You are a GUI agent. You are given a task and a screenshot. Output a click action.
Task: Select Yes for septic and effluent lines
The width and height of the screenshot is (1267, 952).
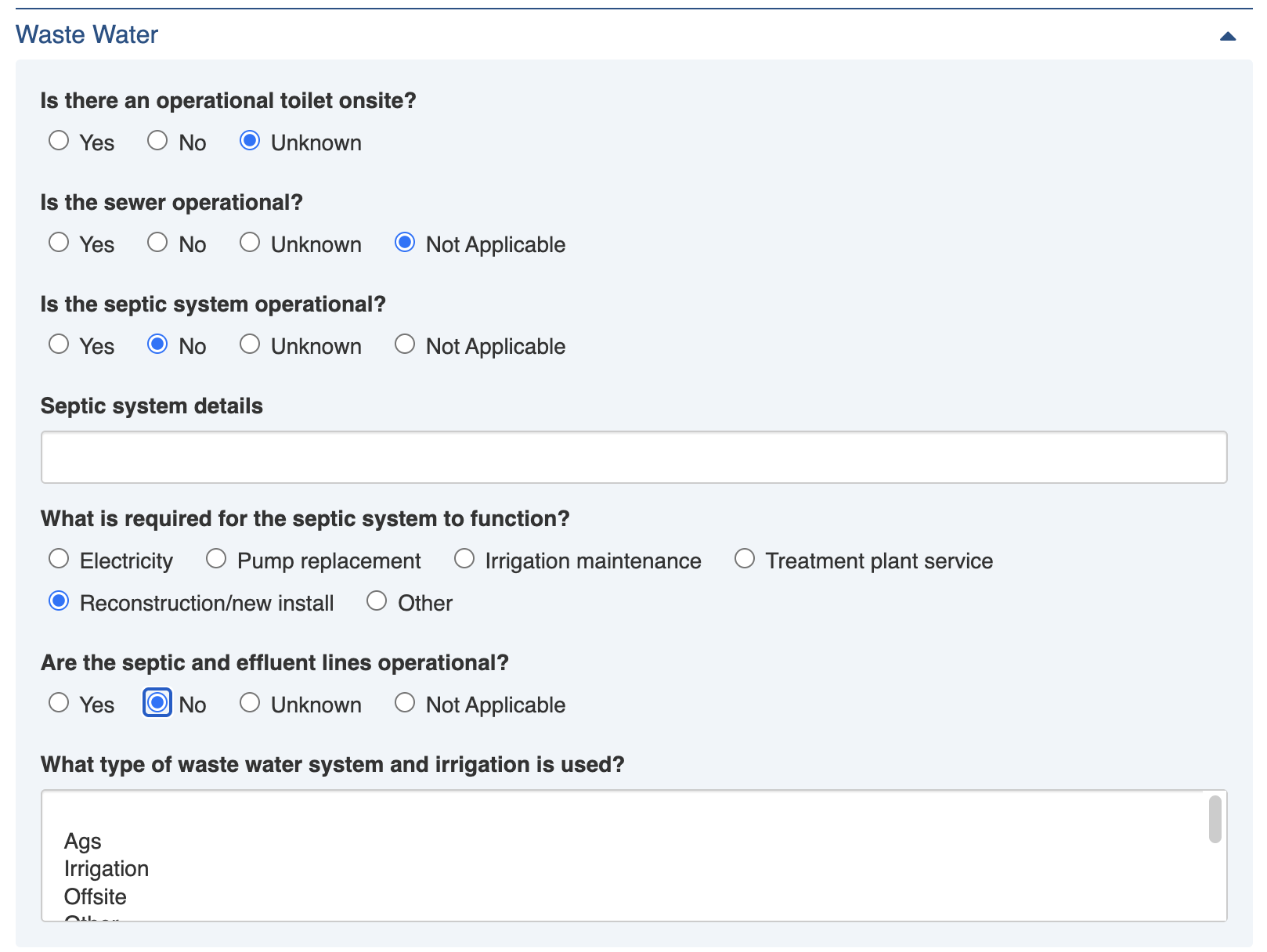[59, 703]
